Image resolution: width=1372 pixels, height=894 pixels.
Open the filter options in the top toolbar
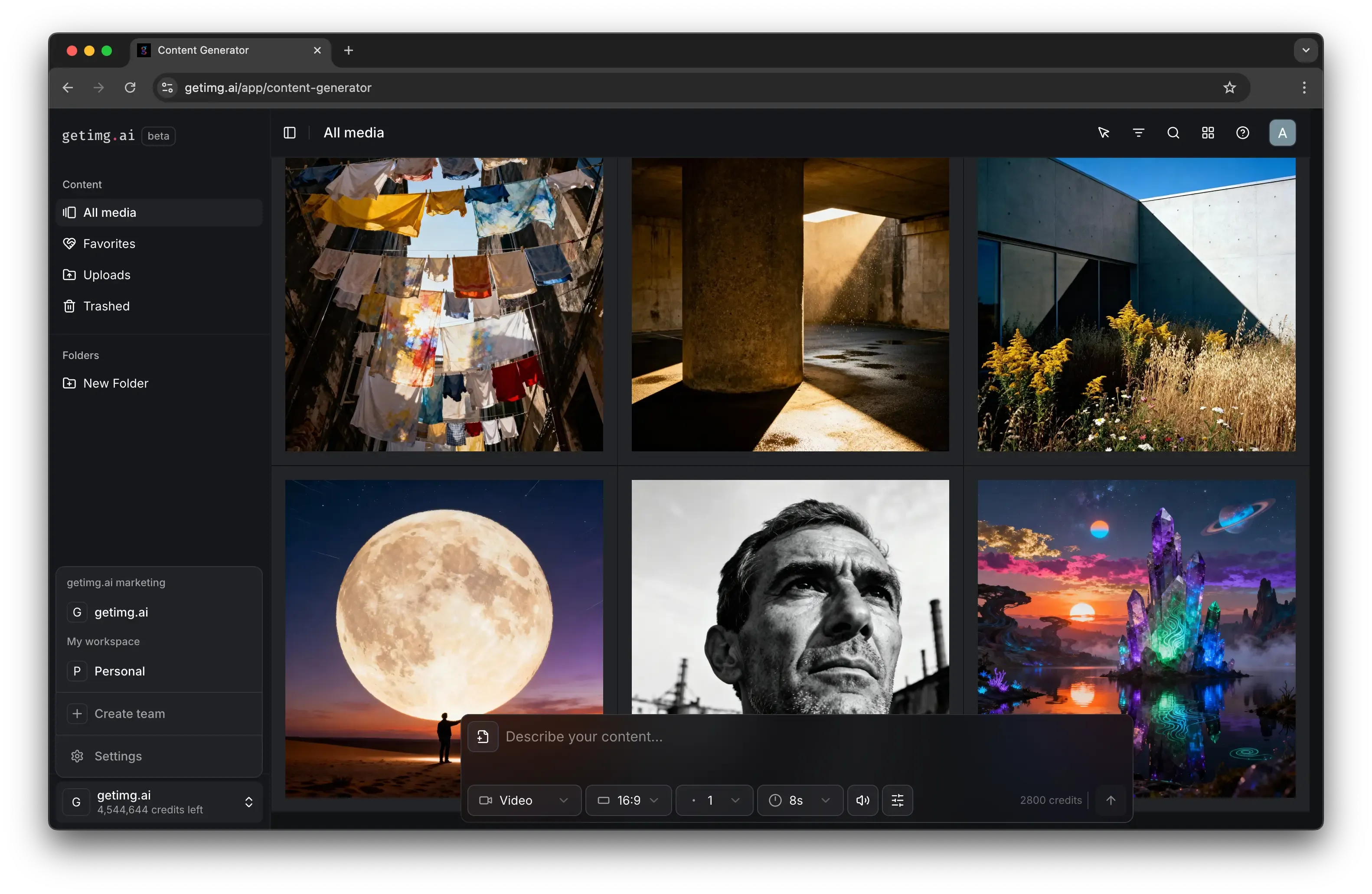1139,133
